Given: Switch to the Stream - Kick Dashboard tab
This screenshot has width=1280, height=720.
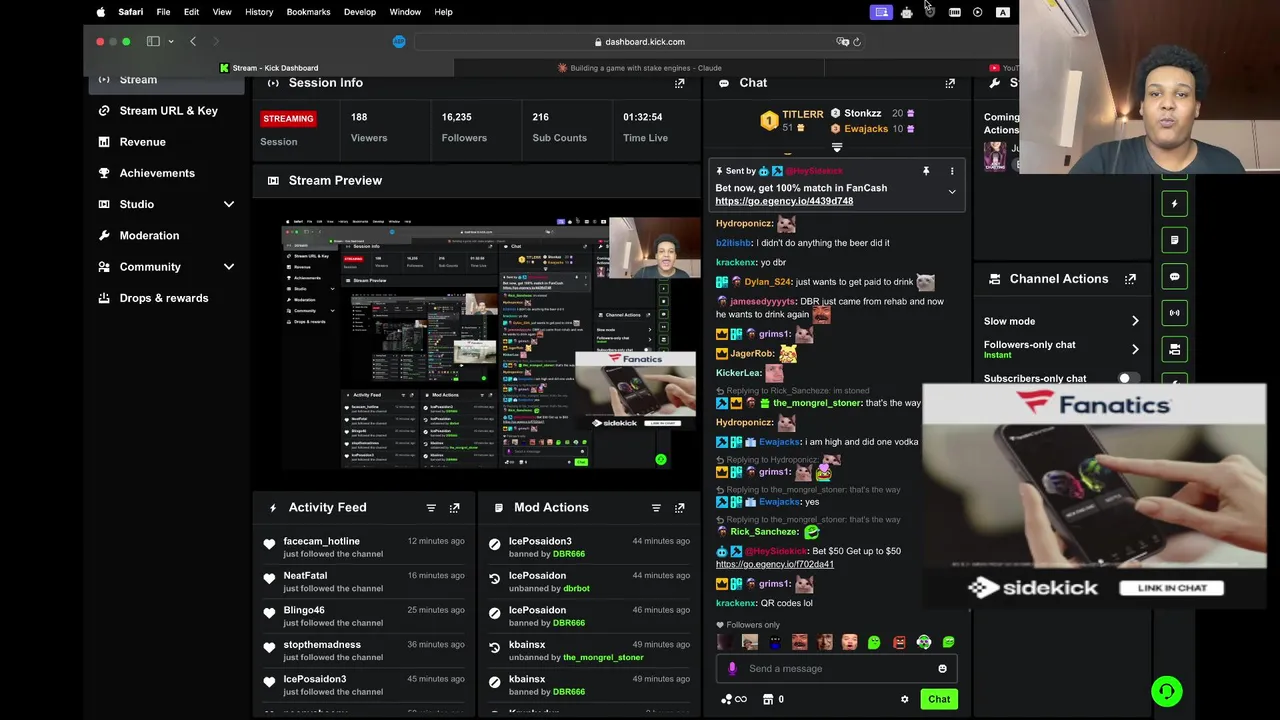Looking at the screenshot, I should [x=269, y=68].
